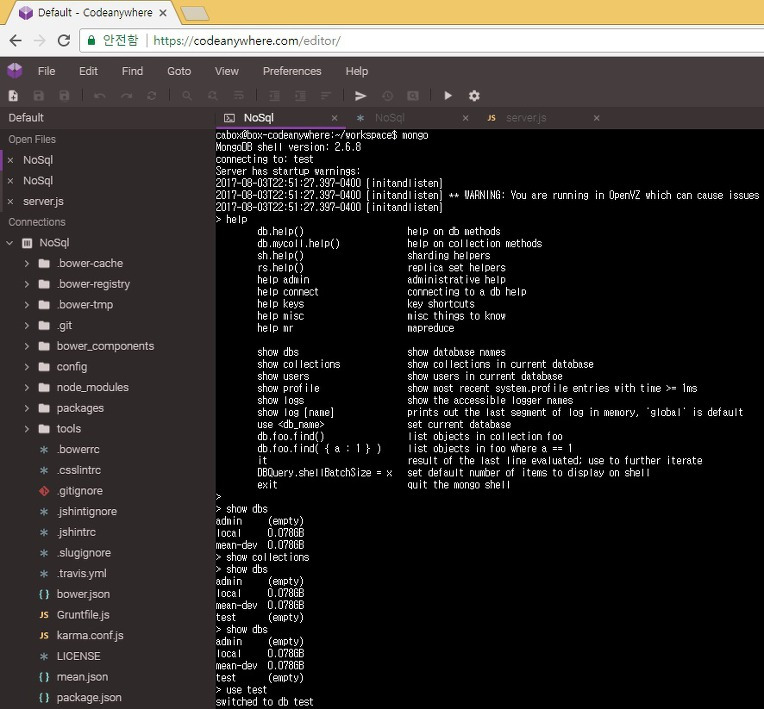The width and height of the screenshot is (764, 709).
Task: Click the Refresh toolbar icon
Action: tap(152, 96)
